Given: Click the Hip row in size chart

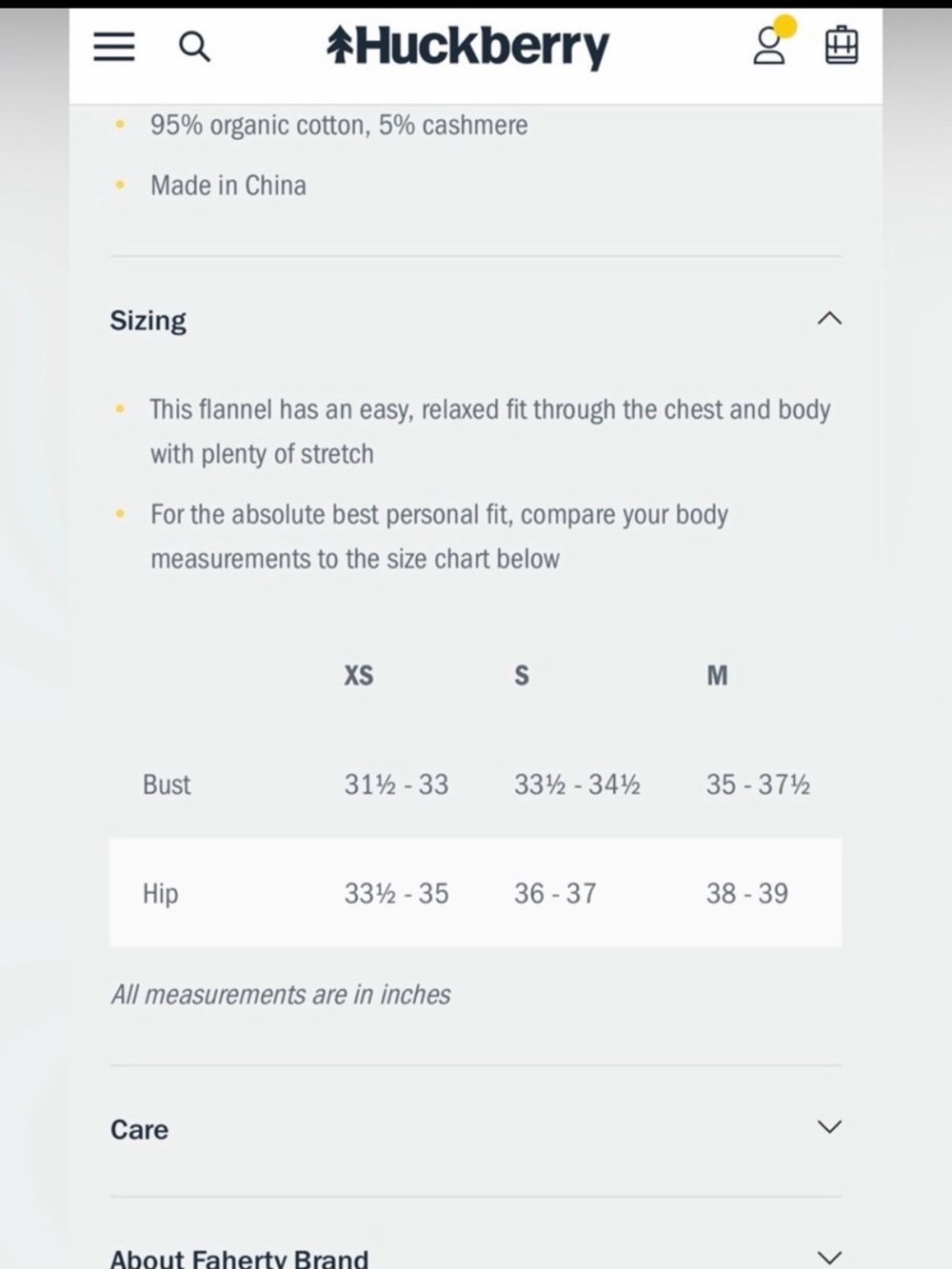Looking at the screenshot, I should pos(476,892).
